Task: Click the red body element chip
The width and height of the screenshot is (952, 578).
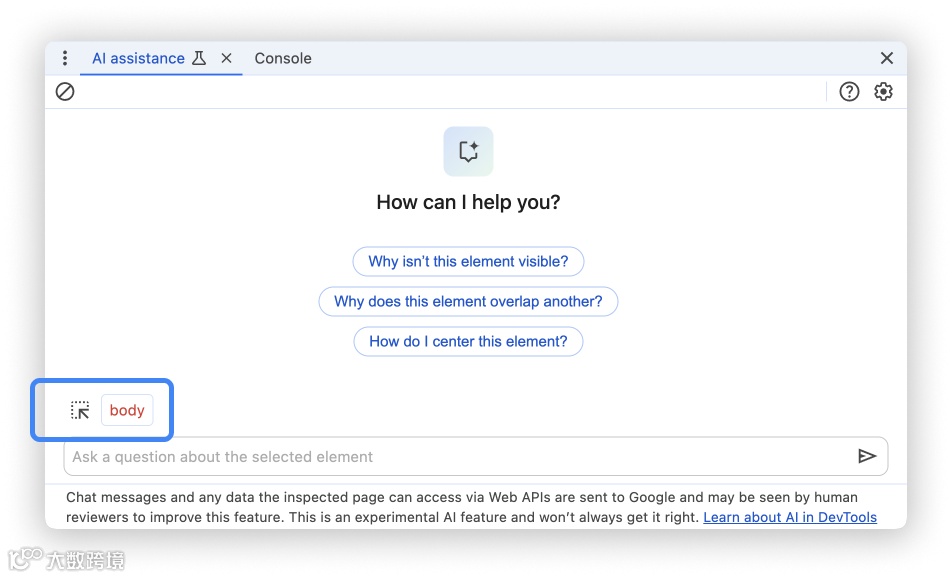Action: (x=127, y=410)
